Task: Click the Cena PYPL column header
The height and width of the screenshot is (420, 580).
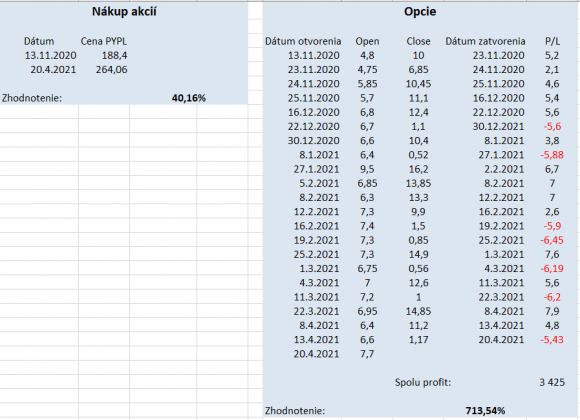Action: pyautogui.click(x=104, y=41)
